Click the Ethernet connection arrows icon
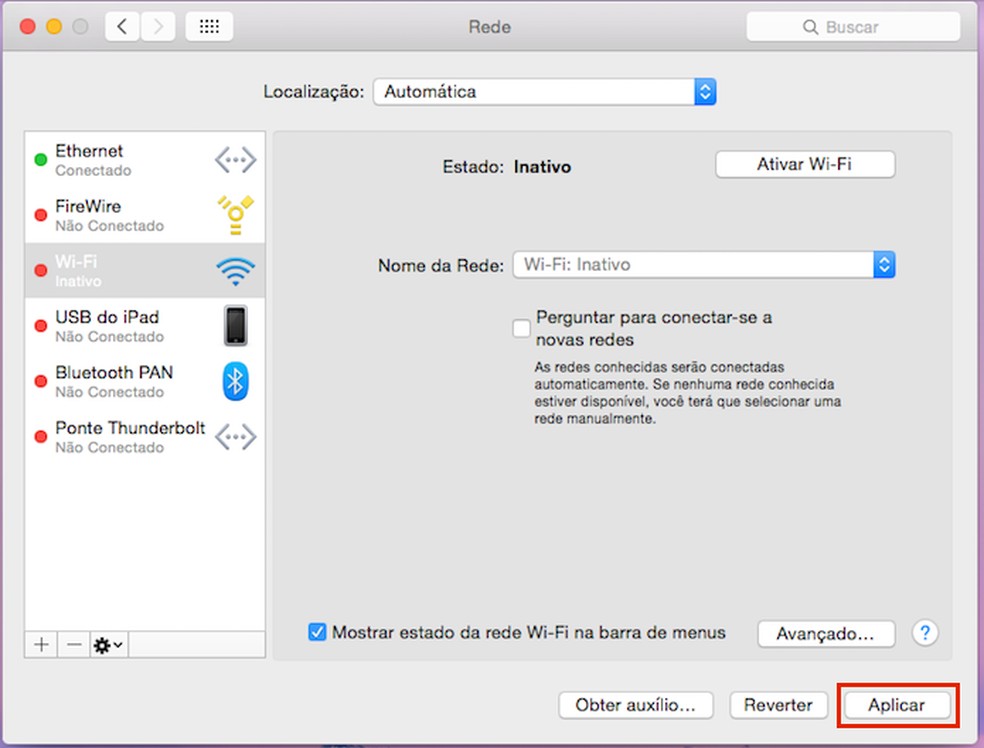 click(235, 160)
